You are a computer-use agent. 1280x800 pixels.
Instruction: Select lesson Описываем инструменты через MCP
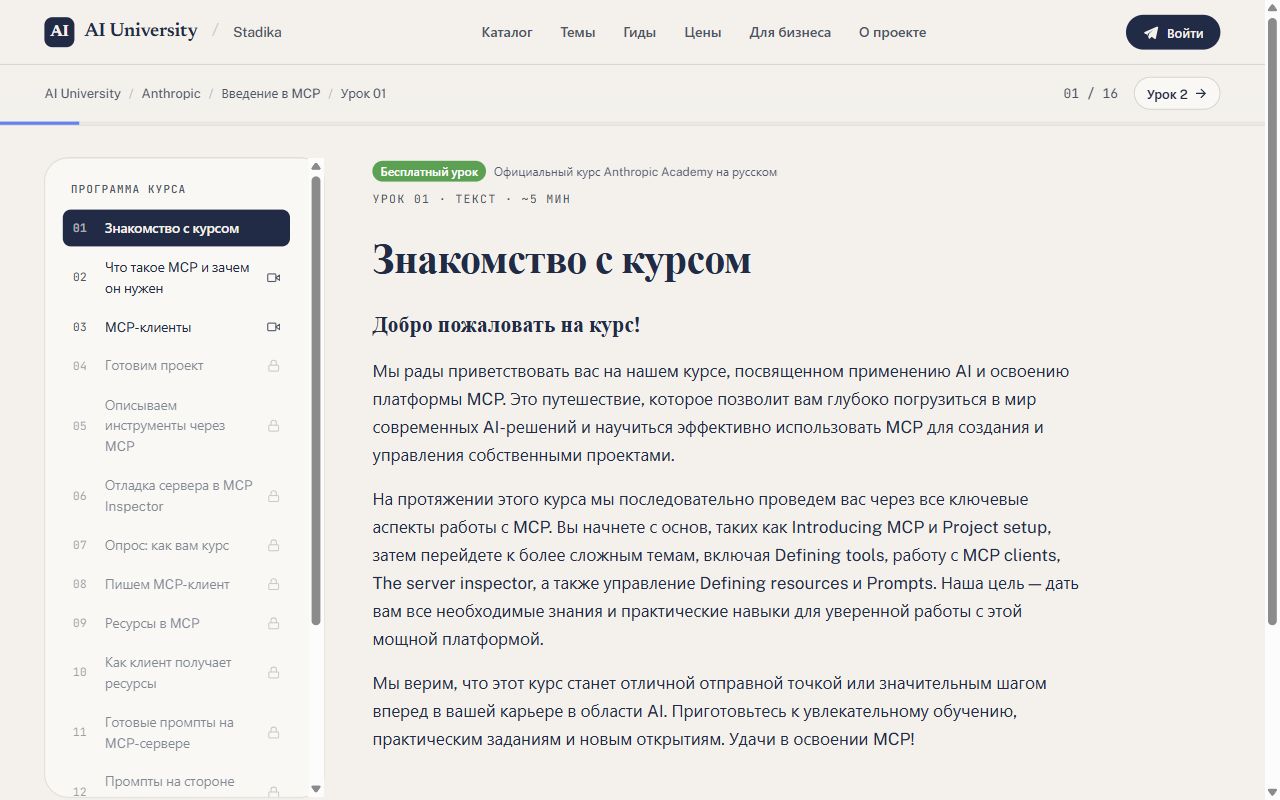tap(176, 426)
